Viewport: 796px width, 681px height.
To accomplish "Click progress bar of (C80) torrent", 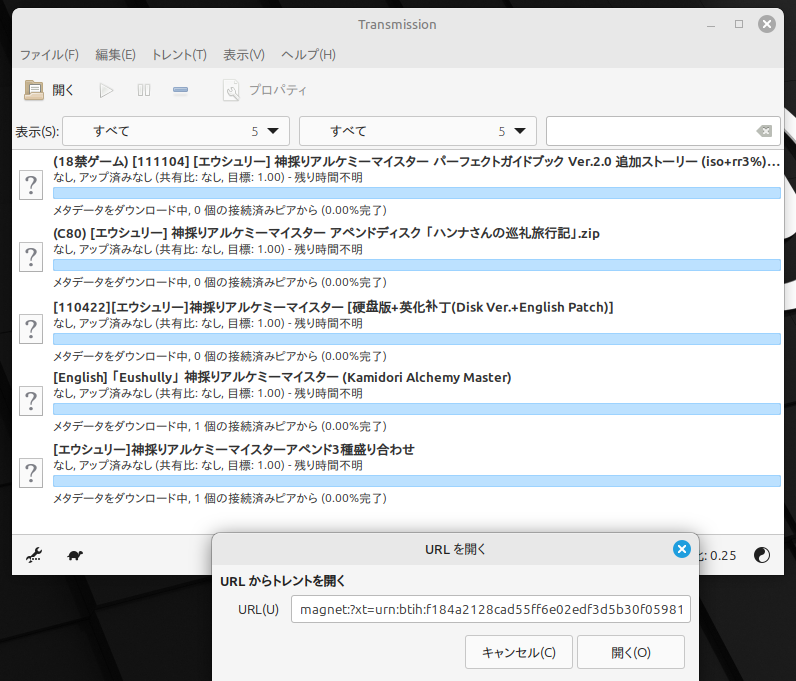I will click(417, 265).
